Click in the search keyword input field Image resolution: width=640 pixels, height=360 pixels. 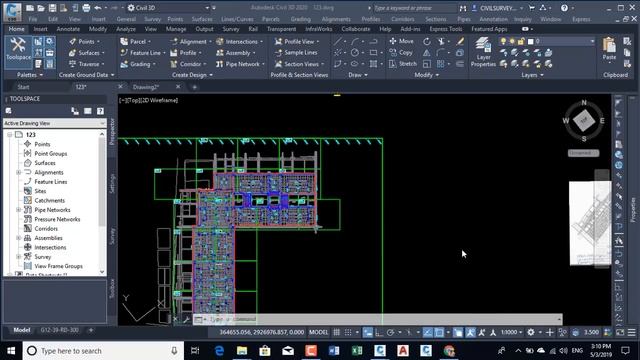click(x=415, y=8)
